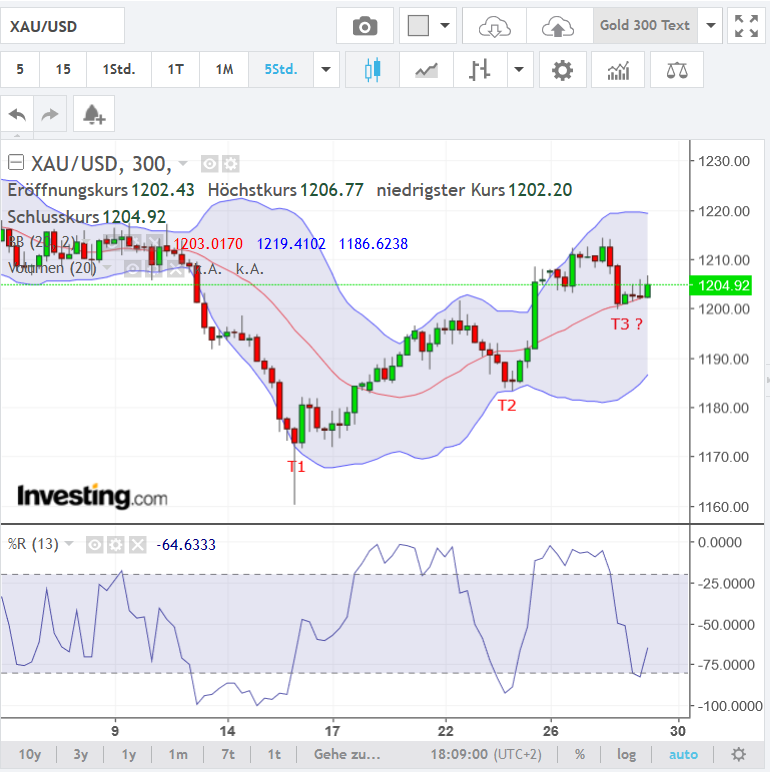Open the indicators chart icon
The width and height of the screenshot is (770, 772).
point(618,70)
